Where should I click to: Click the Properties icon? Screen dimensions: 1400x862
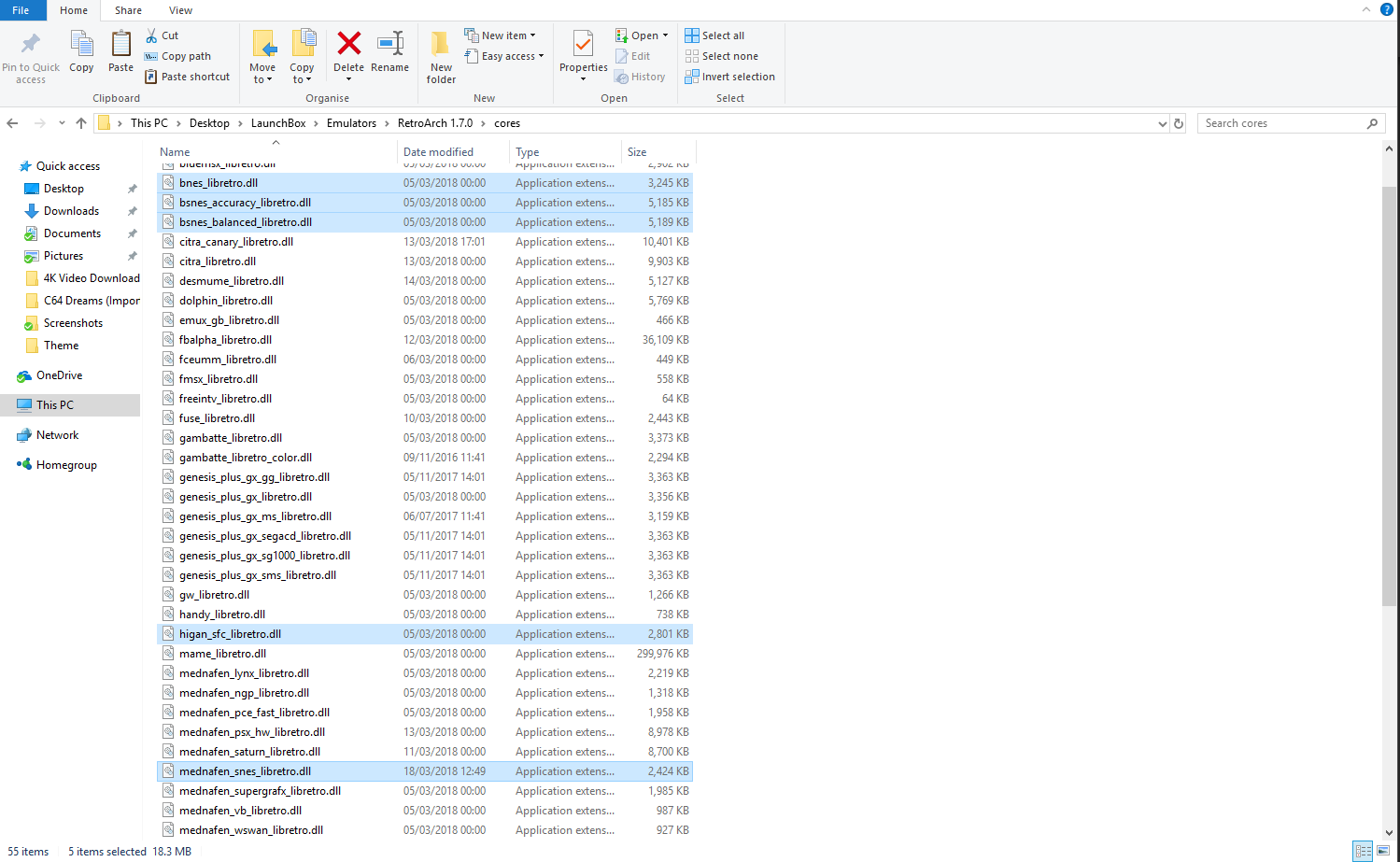click(583, 44)
